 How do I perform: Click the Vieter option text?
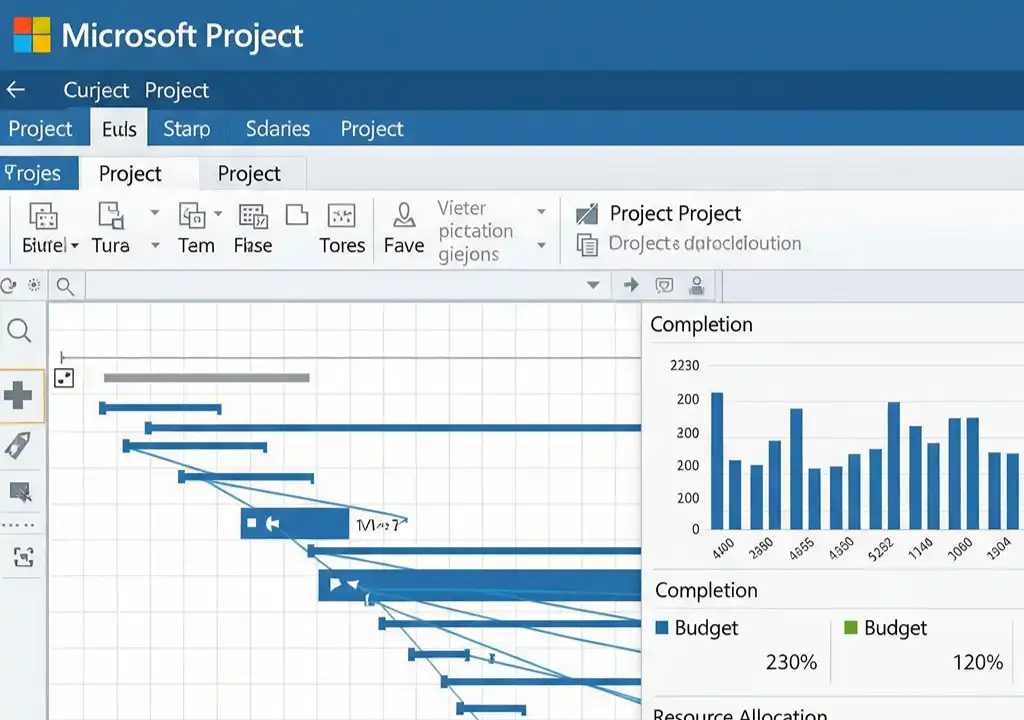pyautogui.click(x=462, y=208)
